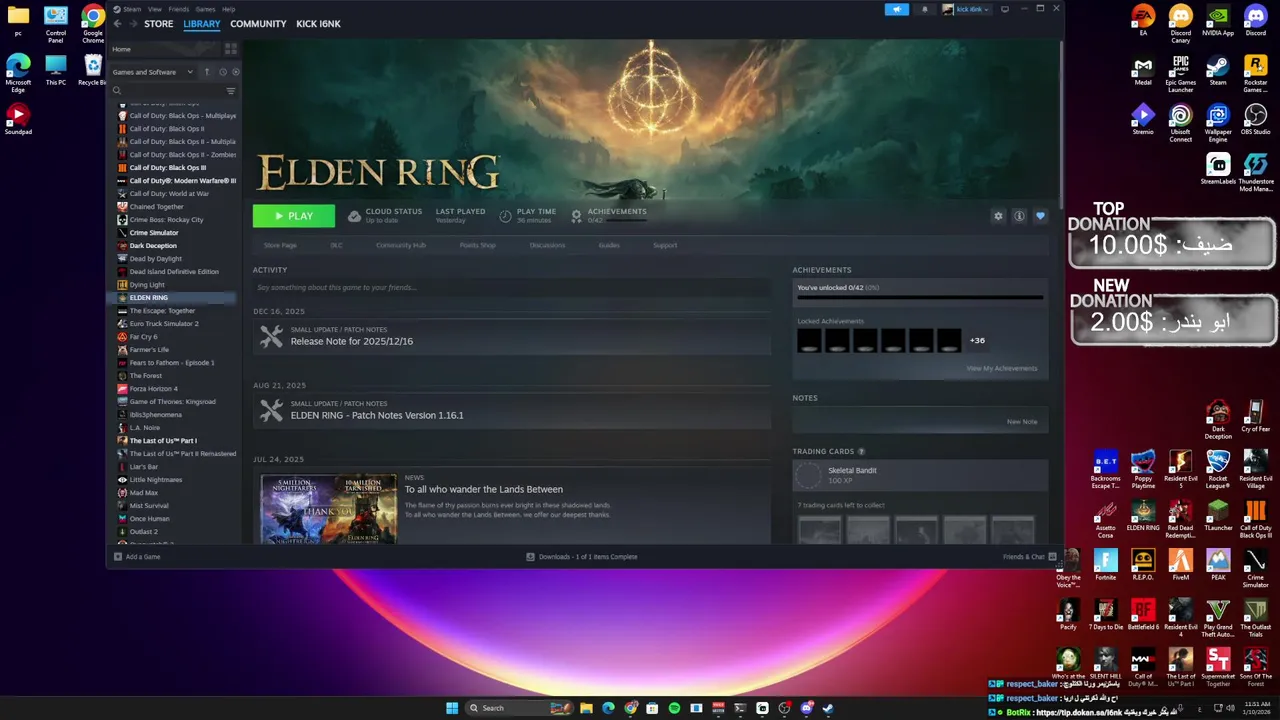Open Windows Start menu
This screenshot has height=720, width=1280.
click(x=452, y=708)
